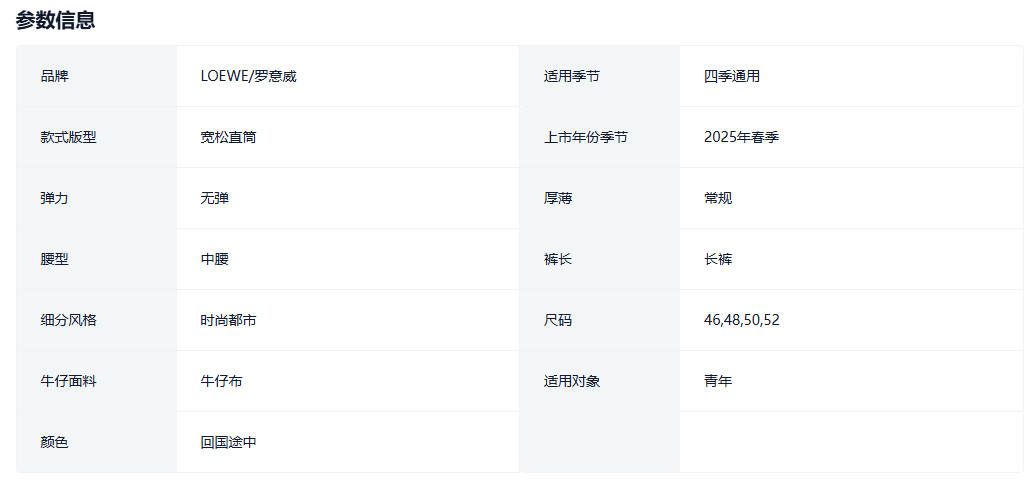Screen dimensions: 1031x483
Task: Select the 青年 target audience value
Action: 718,381
